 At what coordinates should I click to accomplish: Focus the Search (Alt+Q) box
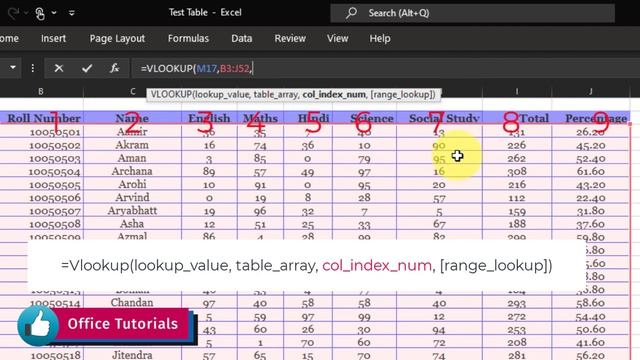[x=472, y=13]
